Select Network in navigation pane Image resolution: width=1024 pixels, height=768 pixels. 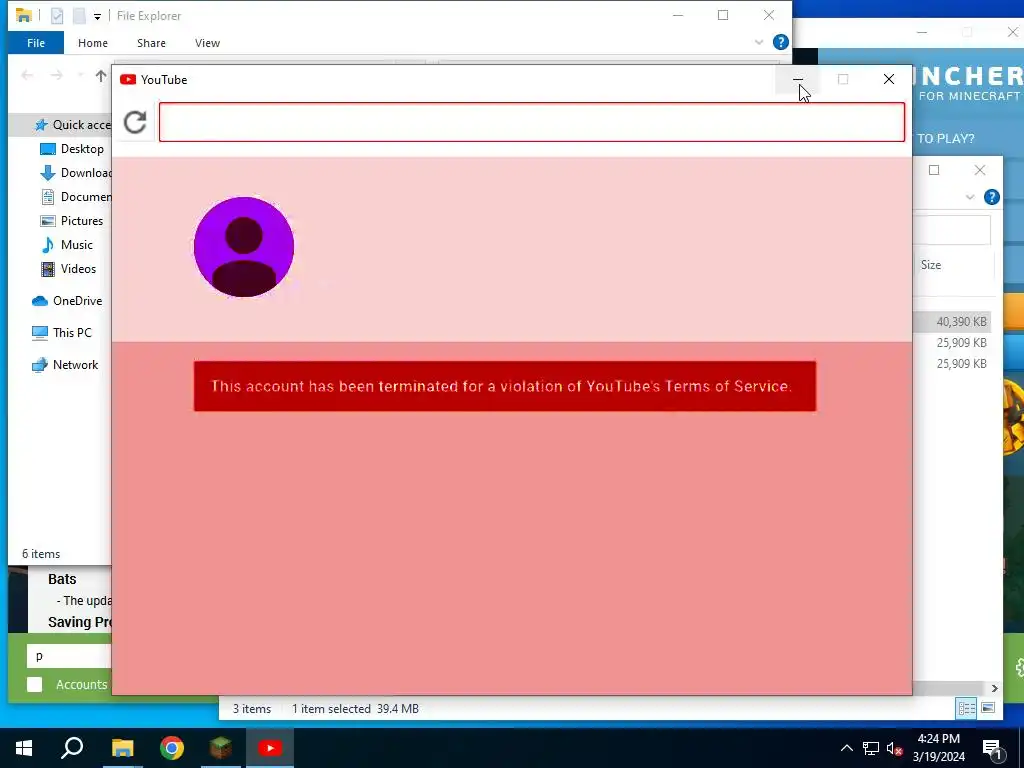click(x=65, y=365)
